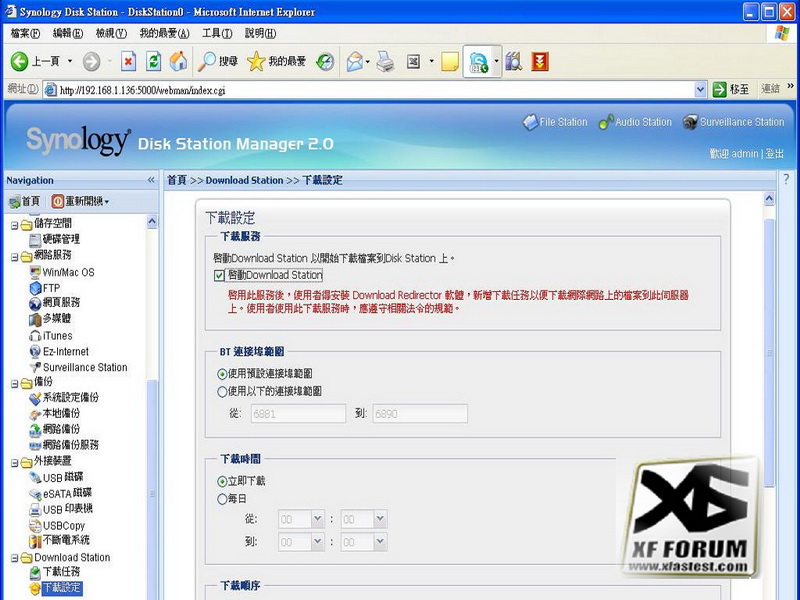Screen dimensions: 800x600
Task: Click the BT port range 從 field
Action: 298,413
